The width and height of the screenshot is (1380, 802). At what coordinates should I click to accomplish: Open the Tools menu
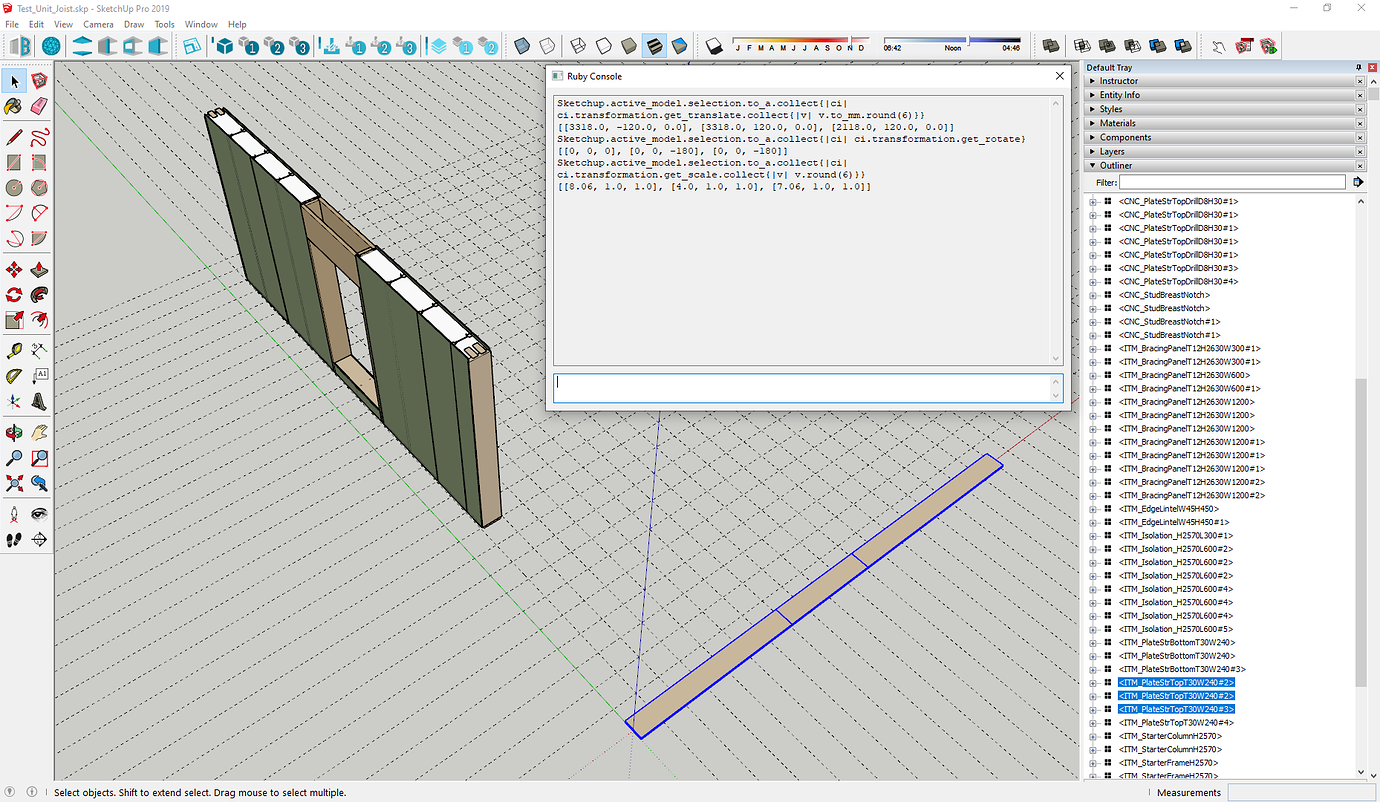[x=164, y=24]
